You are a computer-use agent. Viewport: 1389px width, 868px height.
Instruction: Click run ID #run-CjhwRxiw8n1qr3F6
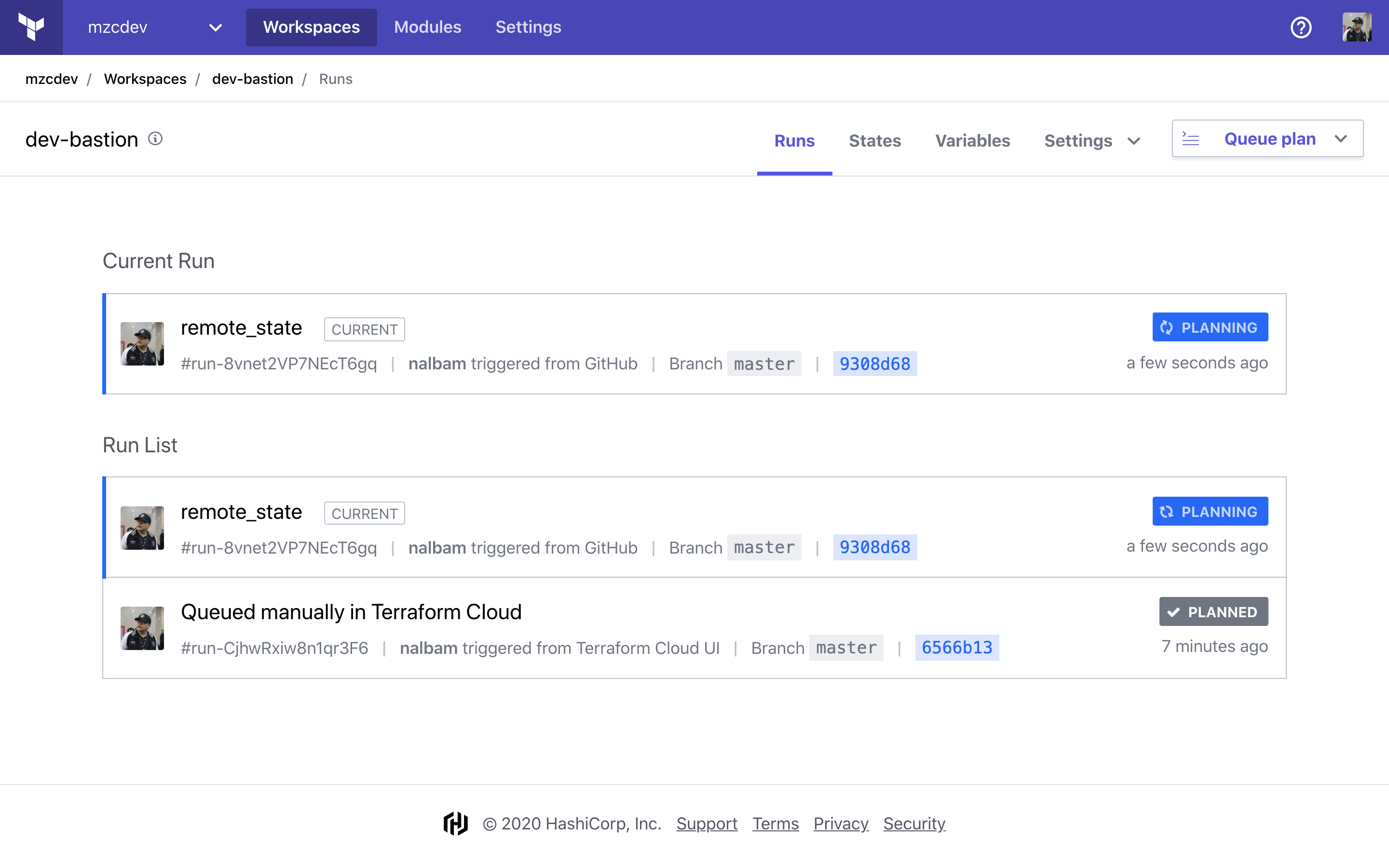tap(274, 648)
